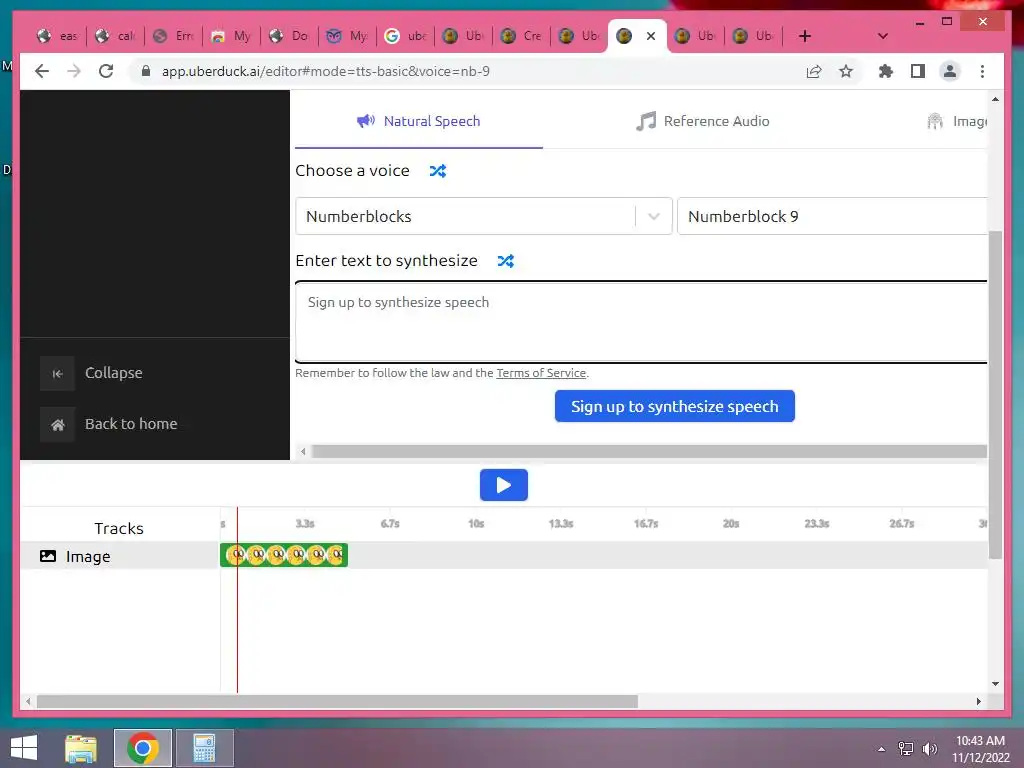This screenshot has width=1024, height=768.
Task: Close the active Uberduck tab
Action: click(x=650, y=36)
